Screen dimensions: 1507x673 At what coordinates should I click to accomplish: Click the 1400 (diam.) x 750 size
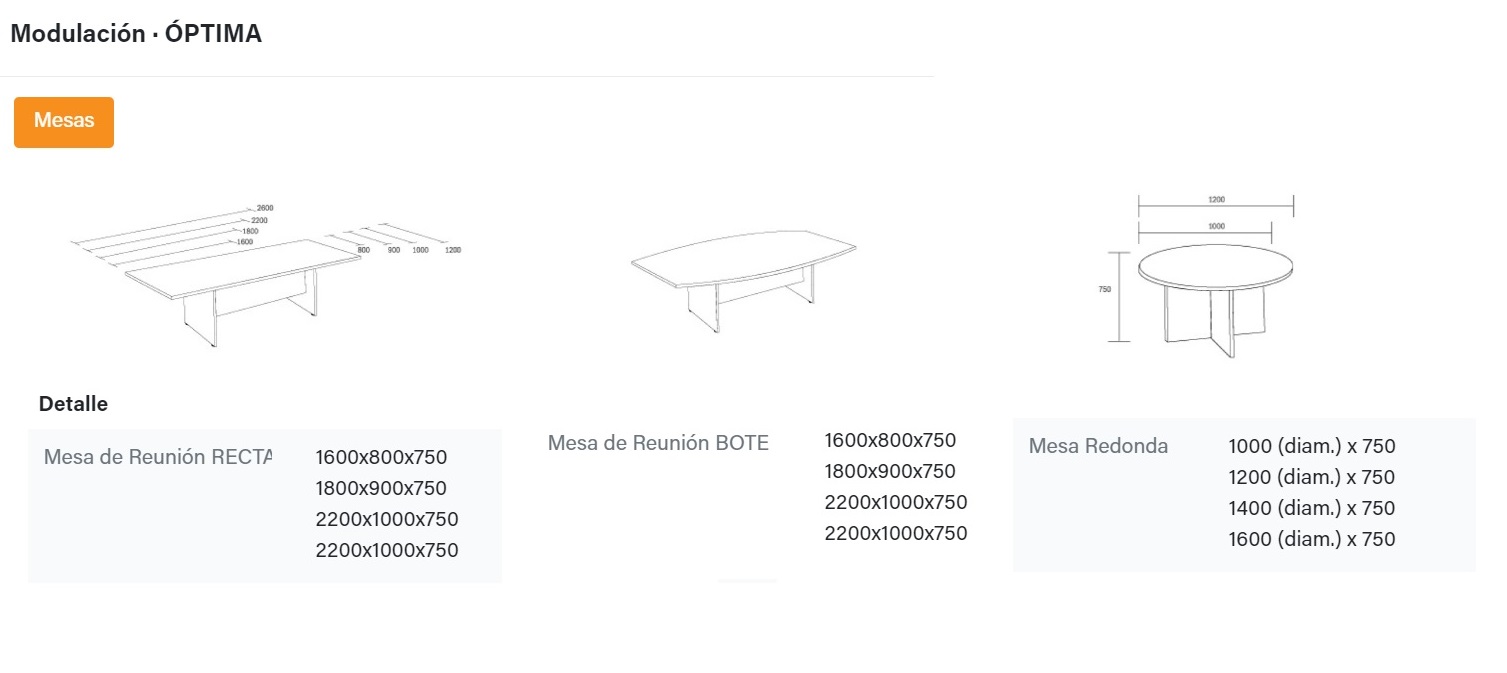point(1311,509)
